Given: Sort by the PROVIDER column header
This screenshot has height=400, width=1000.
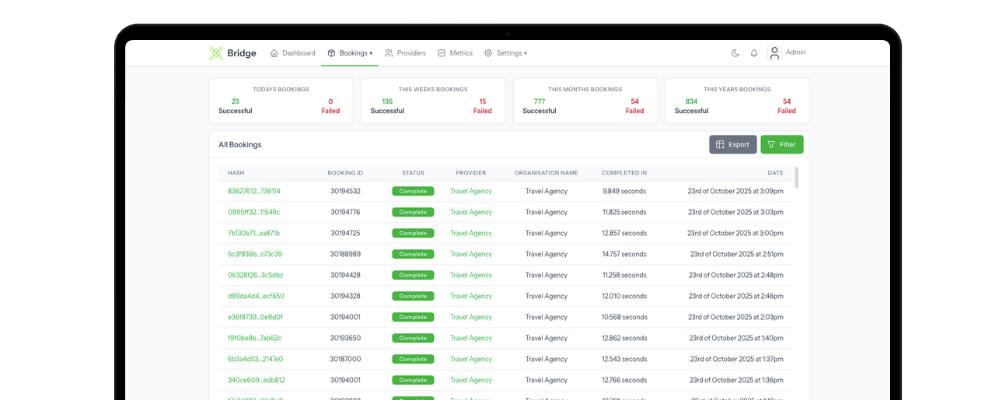Looking at the screenshot, I should click(471, 173).
